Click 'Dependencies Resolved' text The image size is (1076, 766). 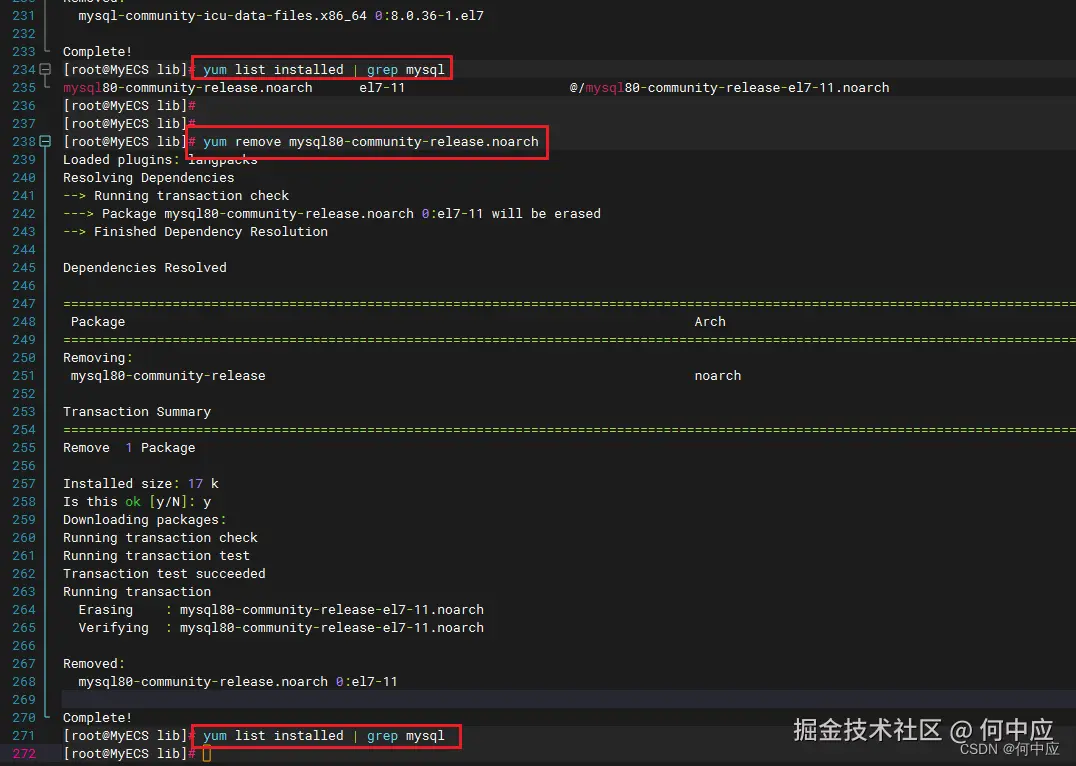(x=145, y=268)
